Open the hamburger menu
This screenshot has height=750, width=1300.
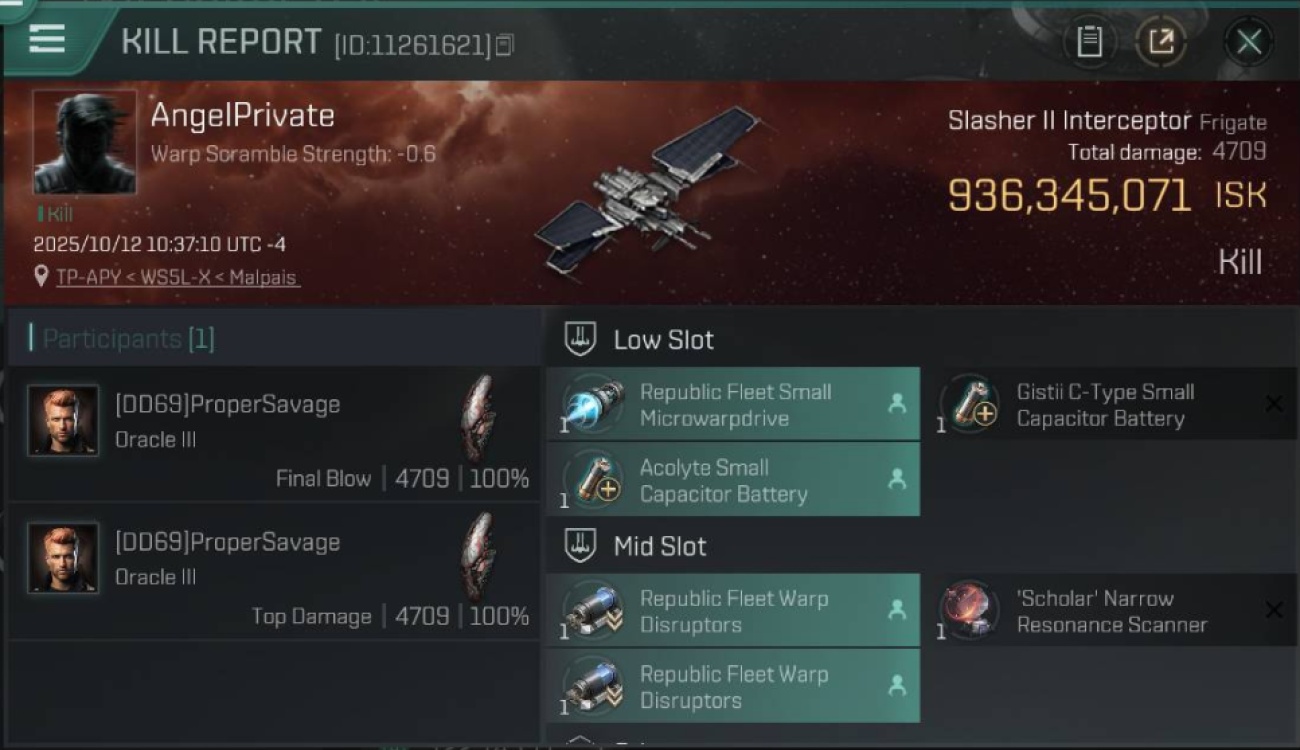click(x=47, y=38)
